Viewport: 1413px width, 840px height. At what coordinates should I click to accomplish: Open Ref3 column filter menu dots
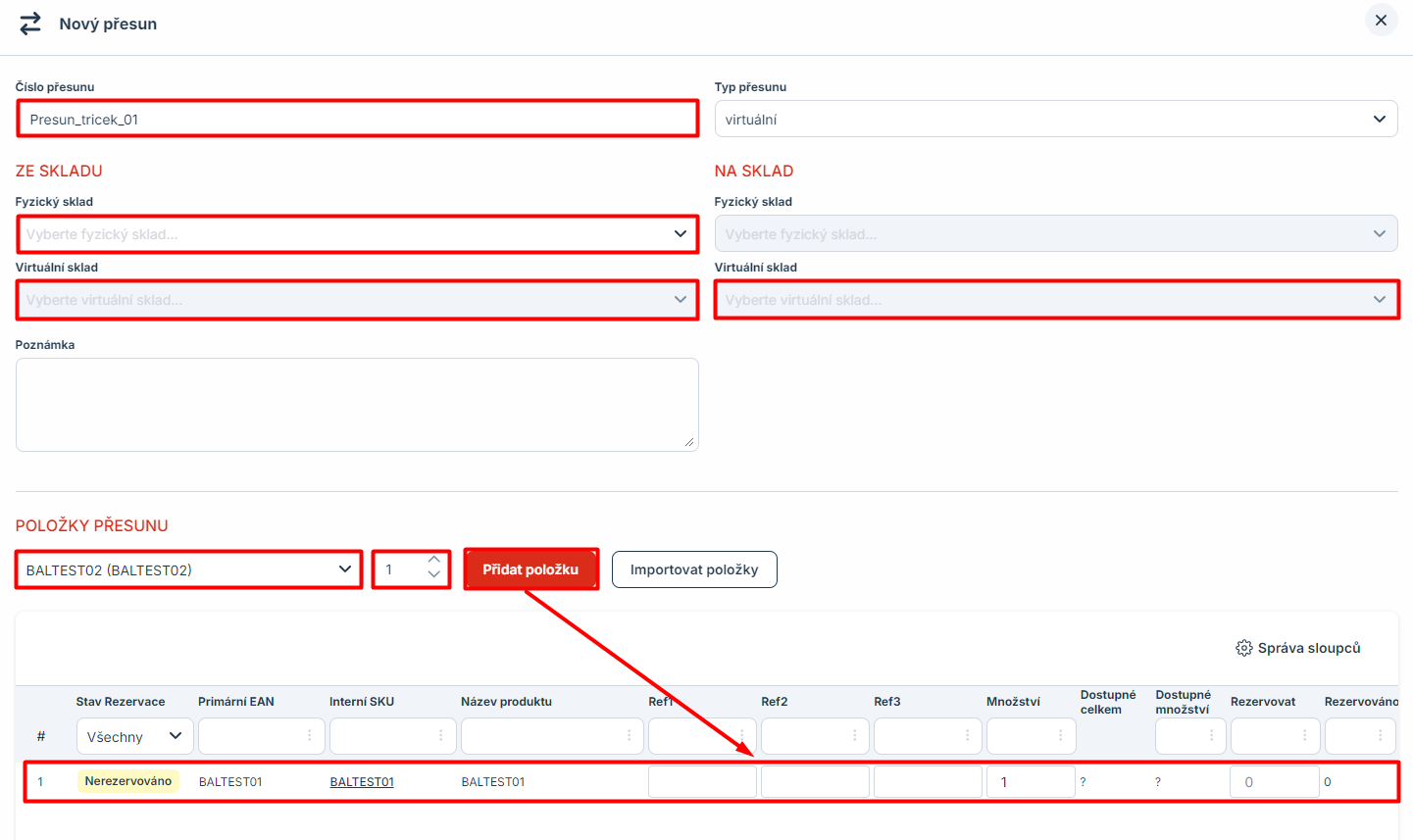tap(967, 736)
